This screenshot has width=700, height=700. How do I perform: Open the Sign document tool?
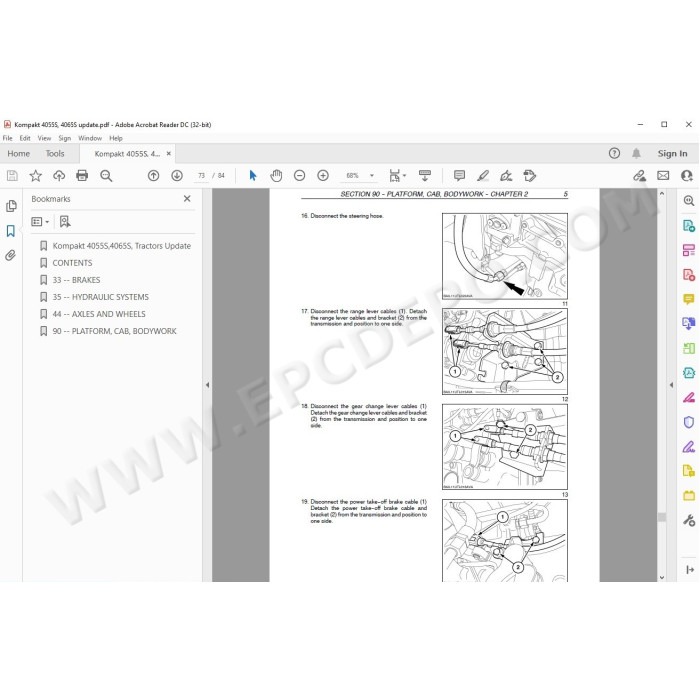pyautogui.click(x=506, y=176)
